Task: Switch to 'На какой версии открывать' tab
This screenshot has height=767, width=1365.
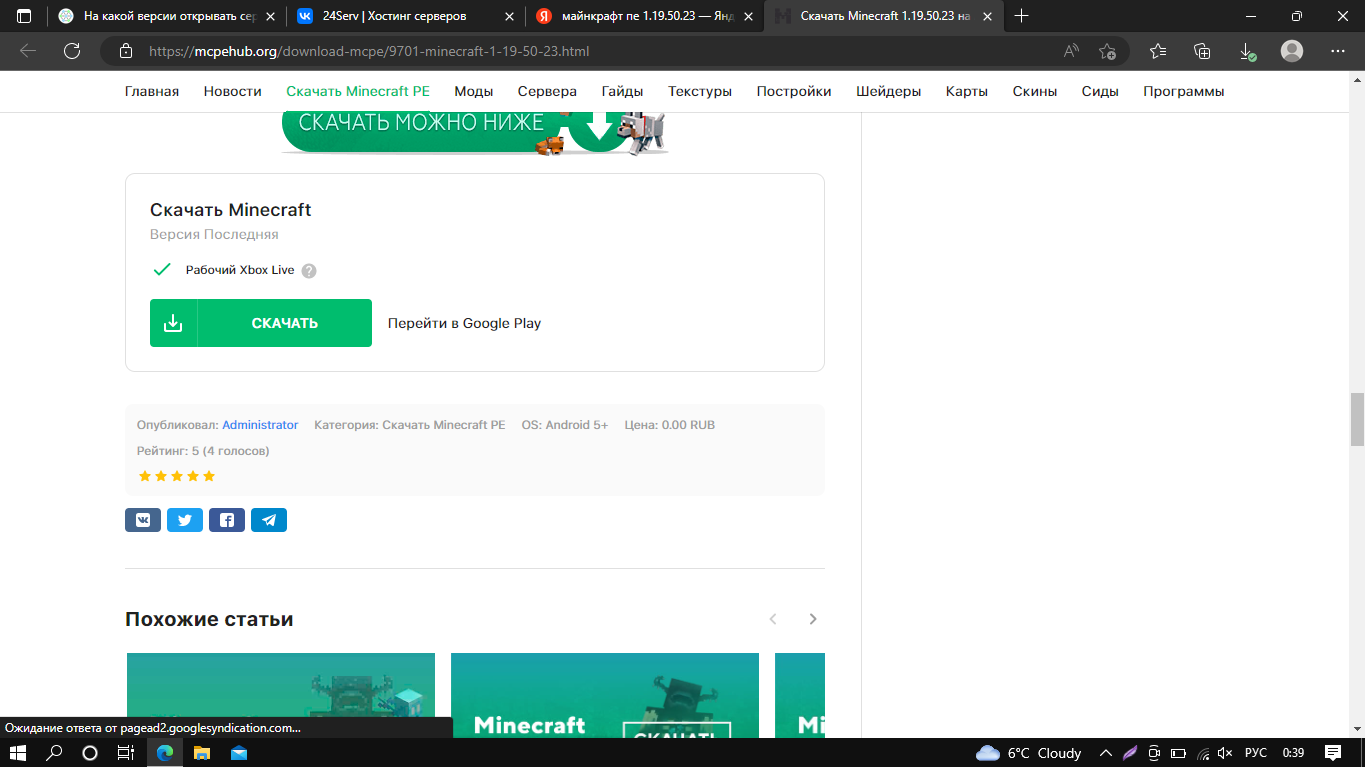Action: 166,16
